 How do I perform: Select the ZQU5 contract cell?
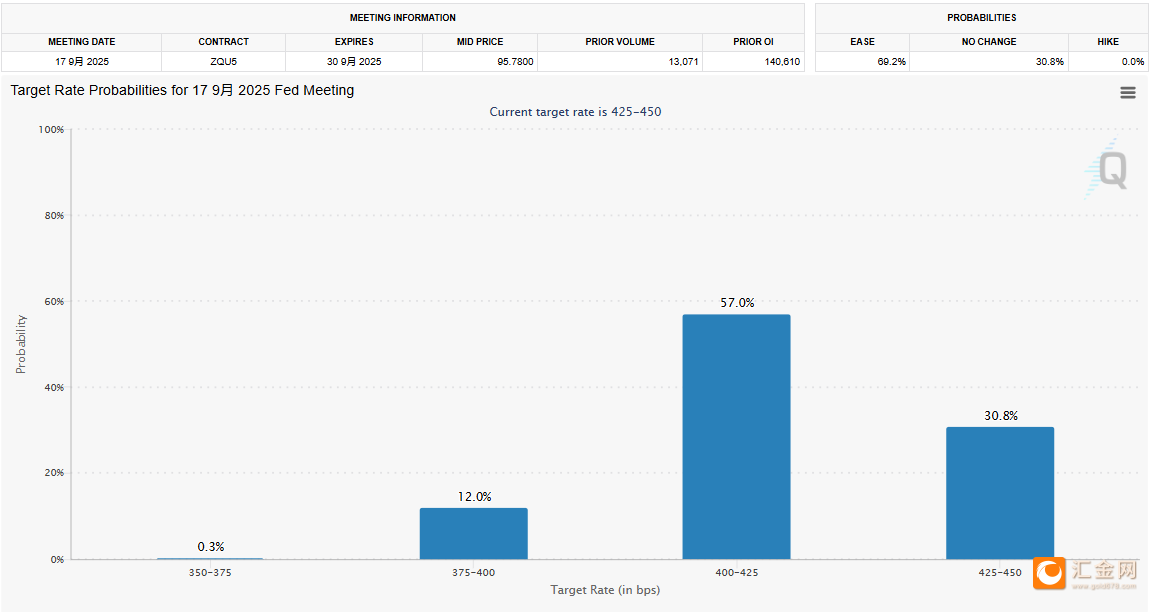click(x=224, y=62)
